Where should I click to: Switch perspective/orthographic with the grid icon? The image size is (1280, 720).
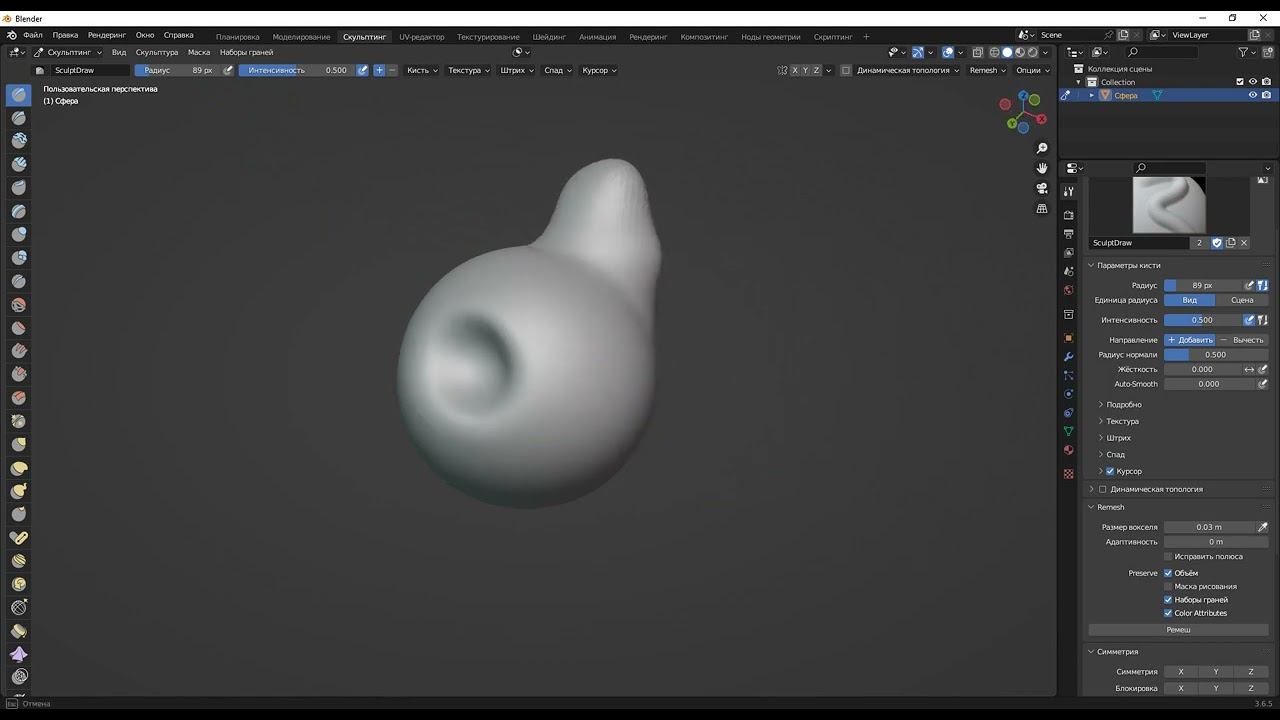pyautogui.click(x=1042, y=209)
